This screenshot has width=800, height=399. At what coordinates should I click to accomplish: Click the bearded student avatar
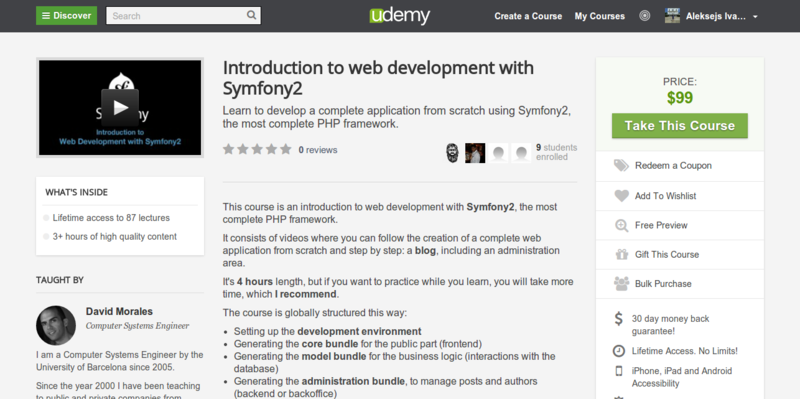[452, 153]
